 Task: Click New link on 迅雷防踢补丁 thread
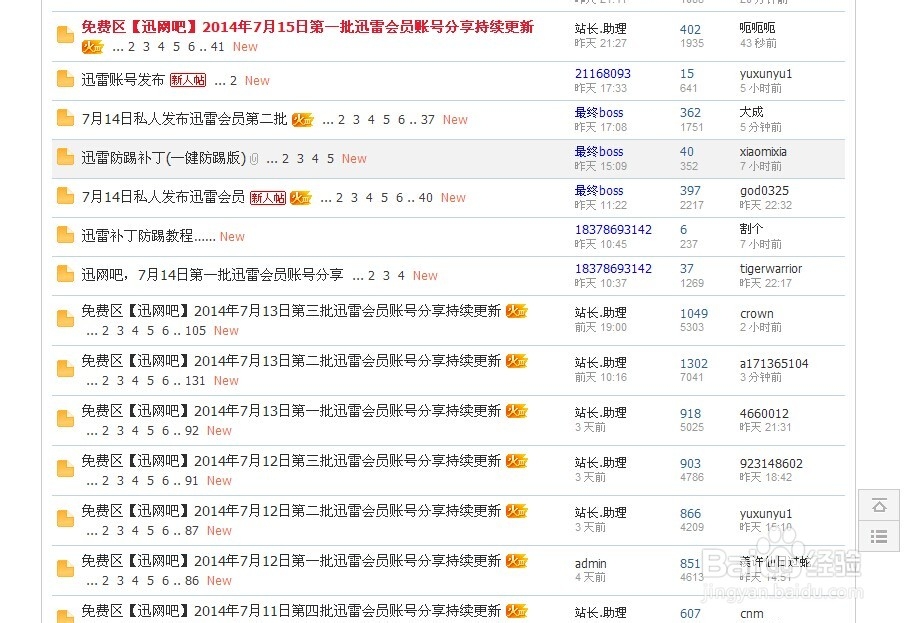pos(354,159)
